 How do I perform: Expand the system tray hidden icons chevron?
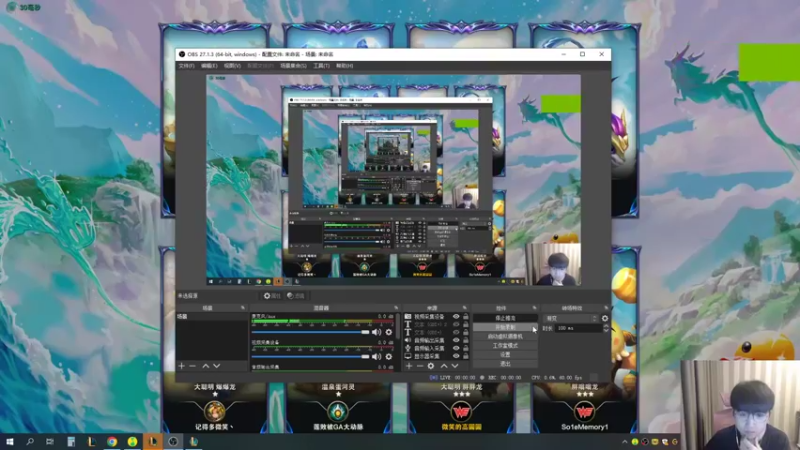tap(624, 442)
